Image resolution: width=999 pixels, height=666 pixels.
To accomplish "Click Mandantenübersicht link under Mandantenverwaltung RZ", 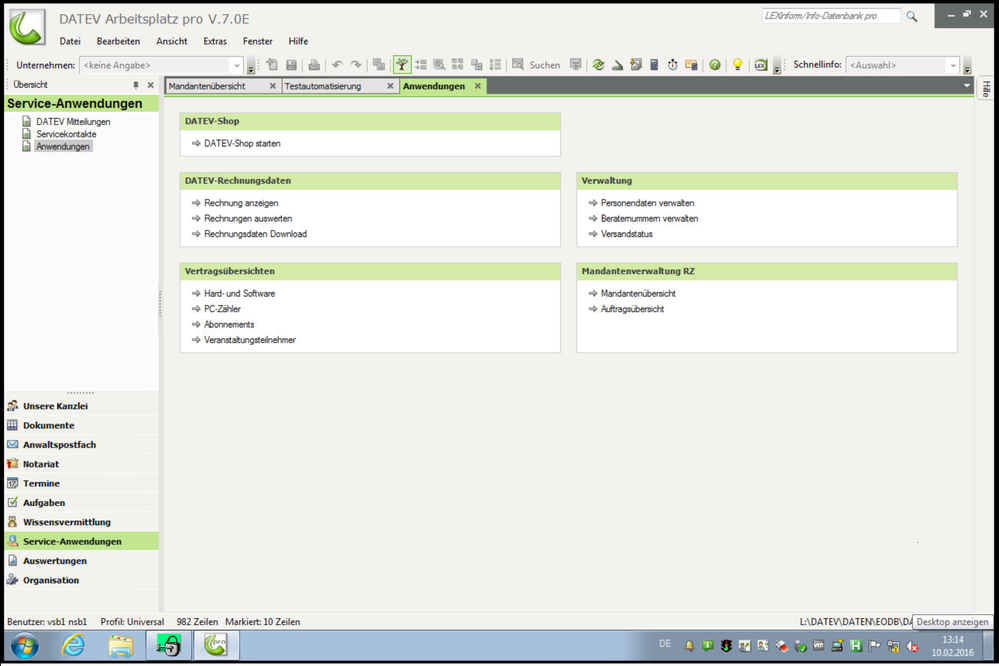I will (x=638, y=293).
